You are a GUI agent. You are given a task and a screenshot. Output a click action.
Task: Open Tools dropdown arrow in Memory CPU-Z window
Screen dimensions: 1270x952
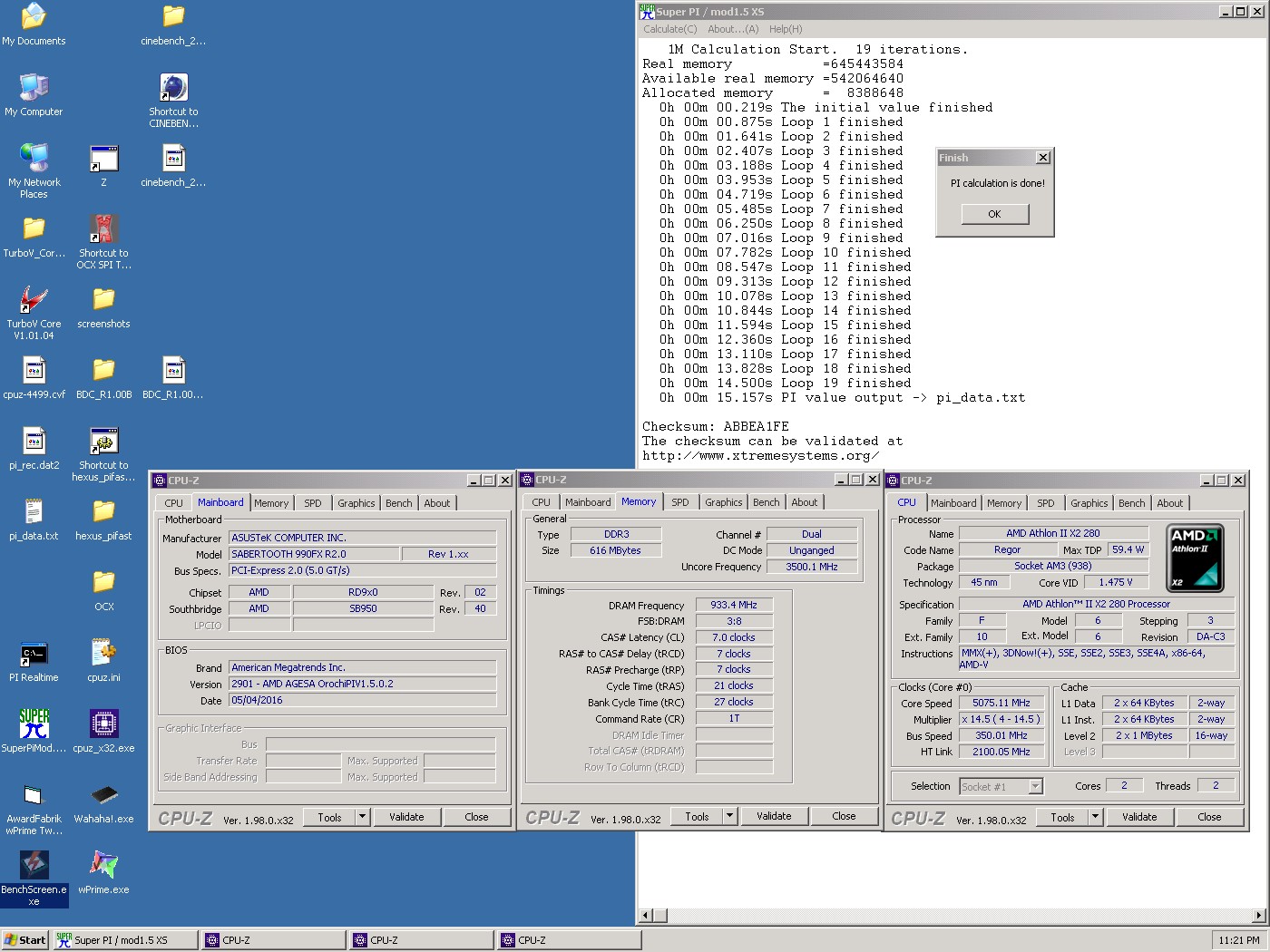(729, 816)
